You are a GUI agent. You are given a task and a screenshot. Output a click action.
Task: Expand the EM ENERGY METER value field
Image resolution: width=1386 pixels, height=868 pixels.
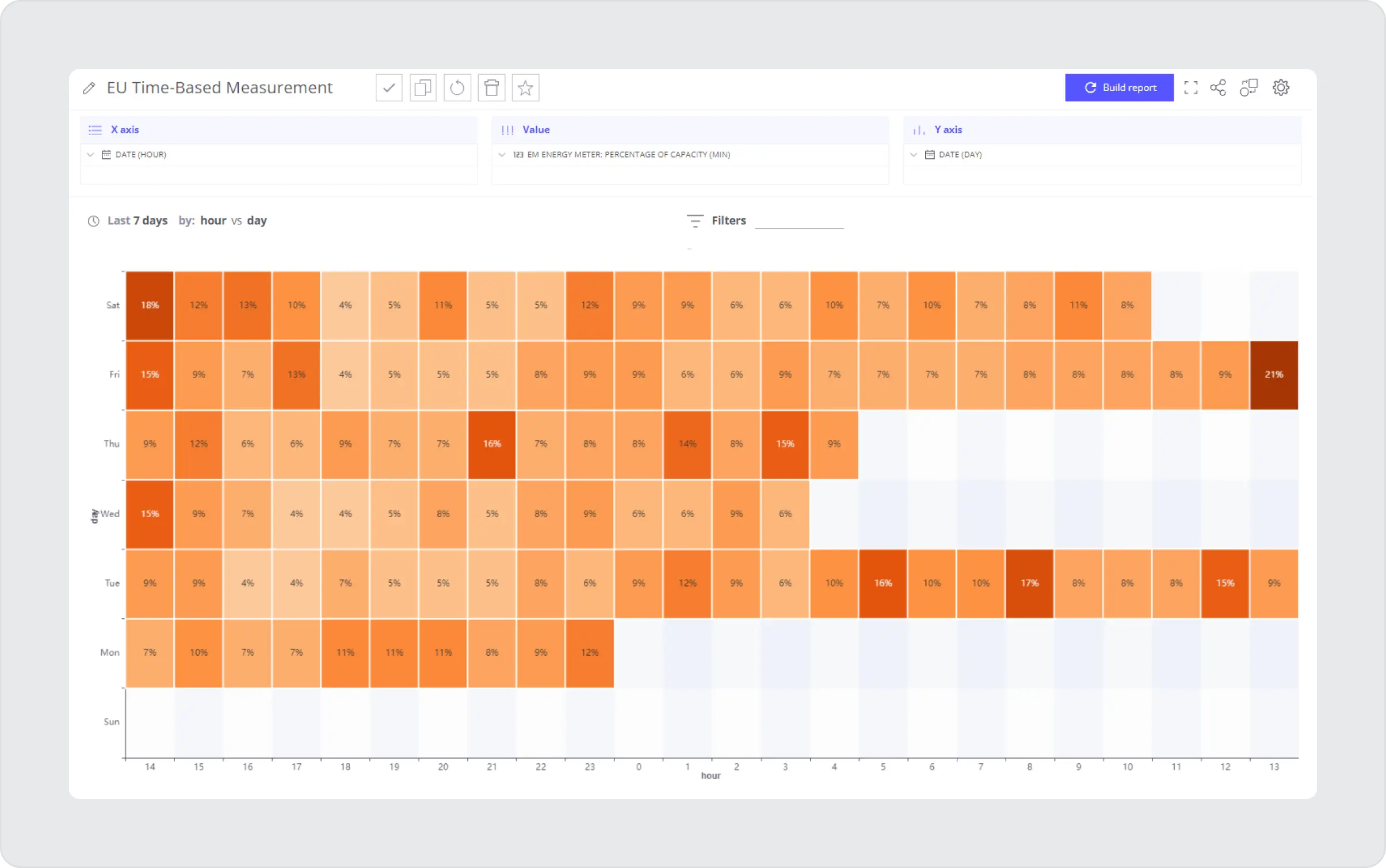point(502,154)
